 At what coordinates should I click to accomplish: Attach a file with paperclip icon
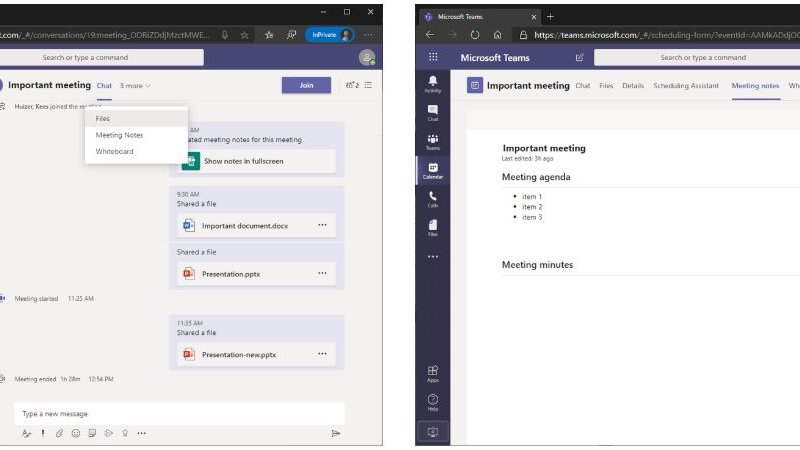coord(59,433)
